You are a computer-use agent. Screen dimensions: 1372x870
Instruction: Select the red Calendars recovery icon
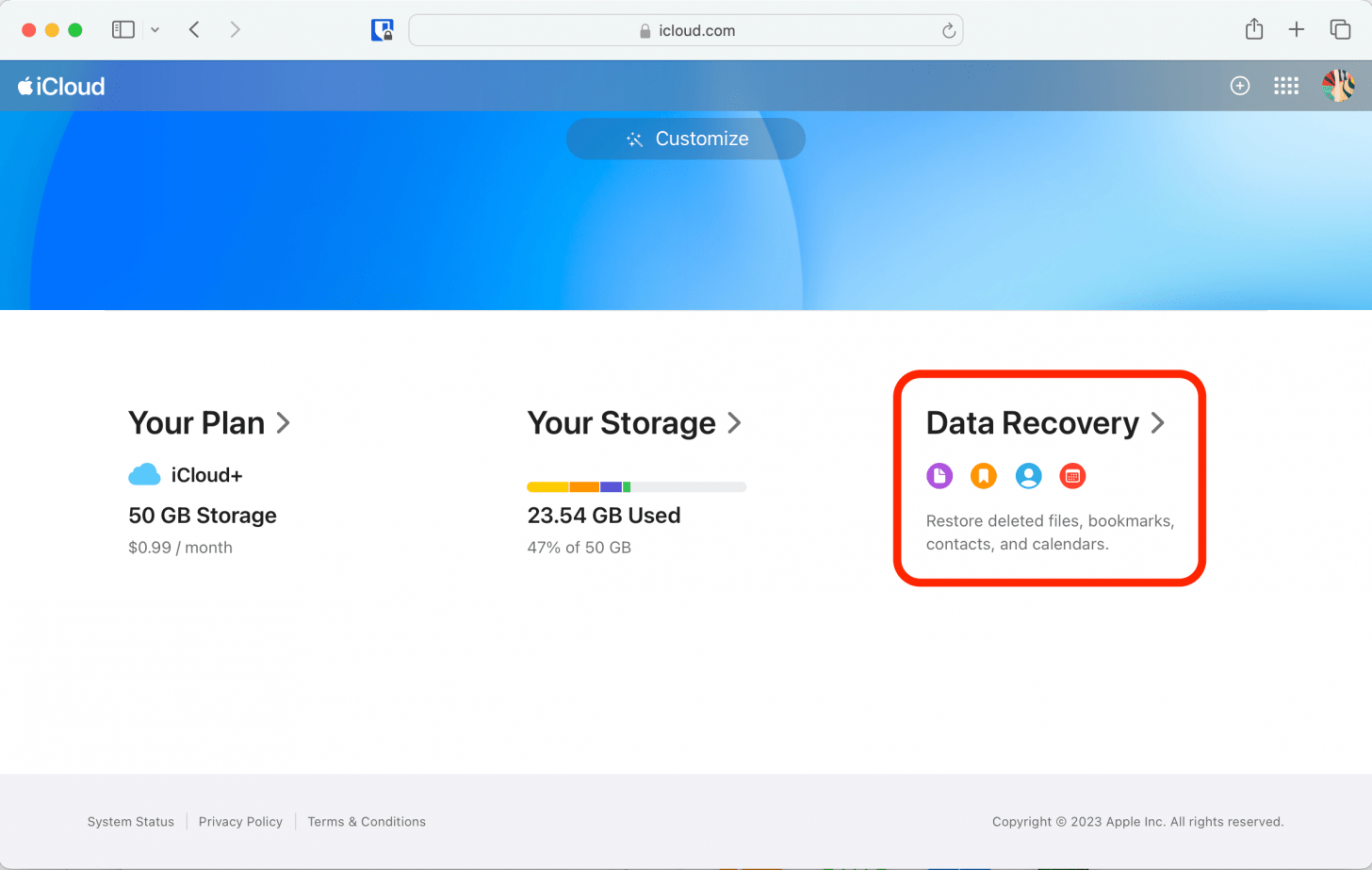[1071, 476]
